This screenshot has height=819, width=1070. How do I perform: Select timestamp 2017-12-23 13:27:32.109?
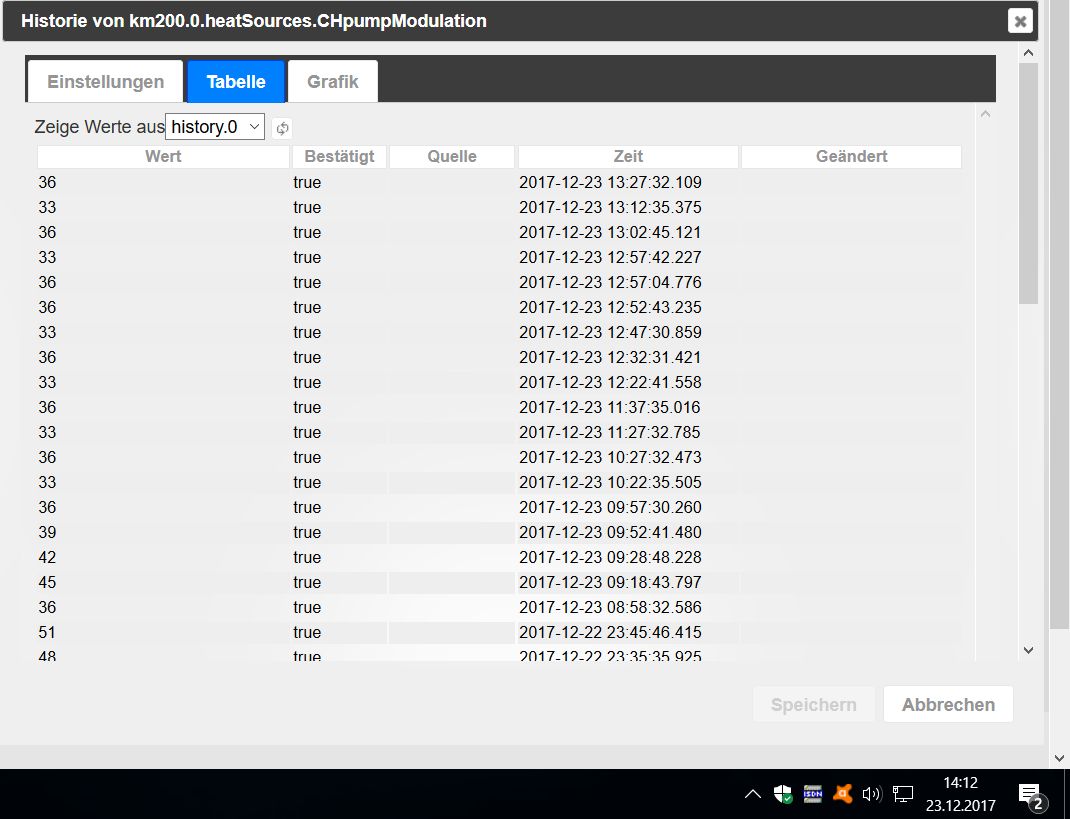(610, 182)
